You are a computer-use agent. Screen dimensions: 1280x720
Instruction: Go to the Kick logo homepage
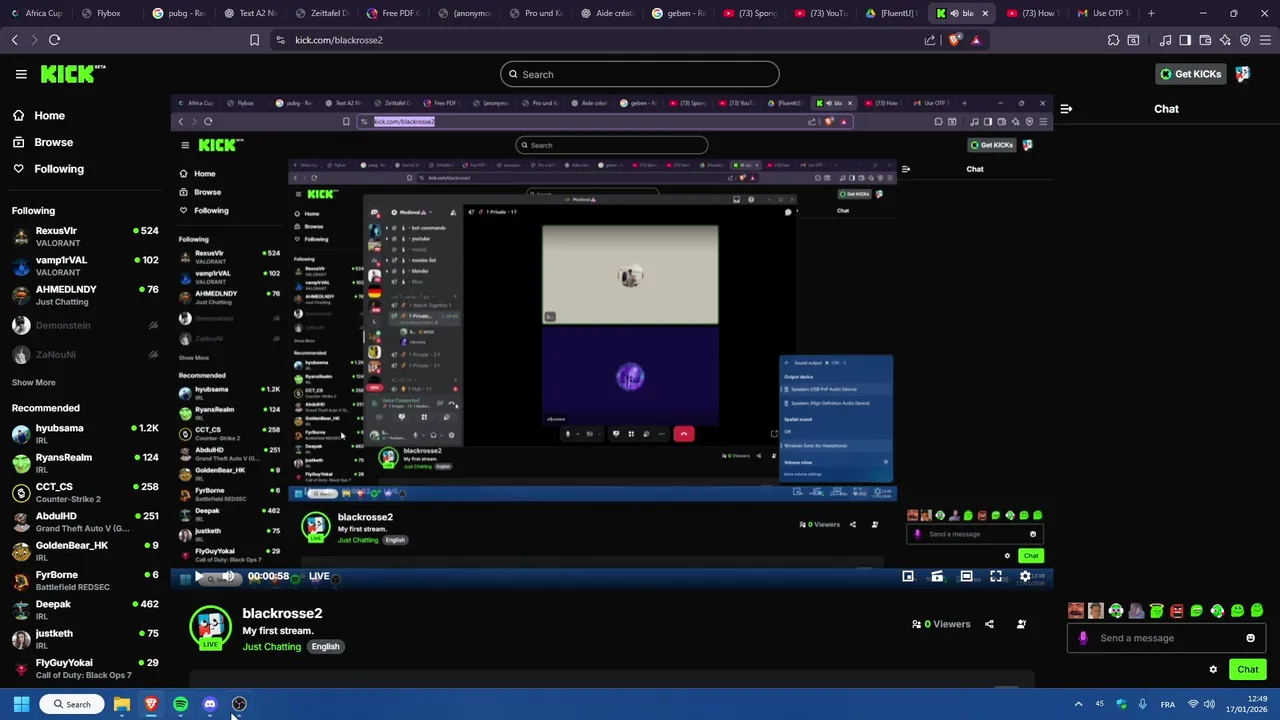(x=73, y=74)
